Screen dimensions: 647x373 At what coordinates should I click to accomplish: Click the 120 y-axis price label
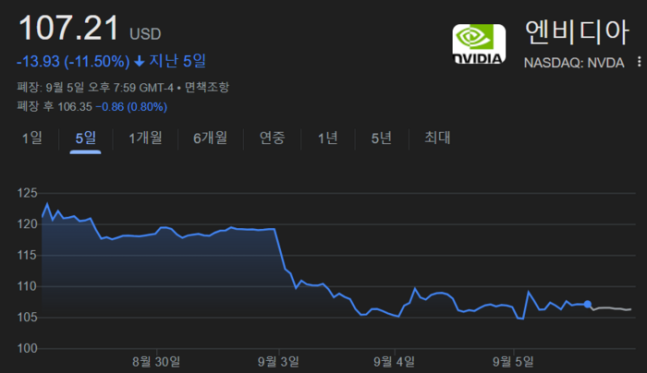click(x=27, y=224)
